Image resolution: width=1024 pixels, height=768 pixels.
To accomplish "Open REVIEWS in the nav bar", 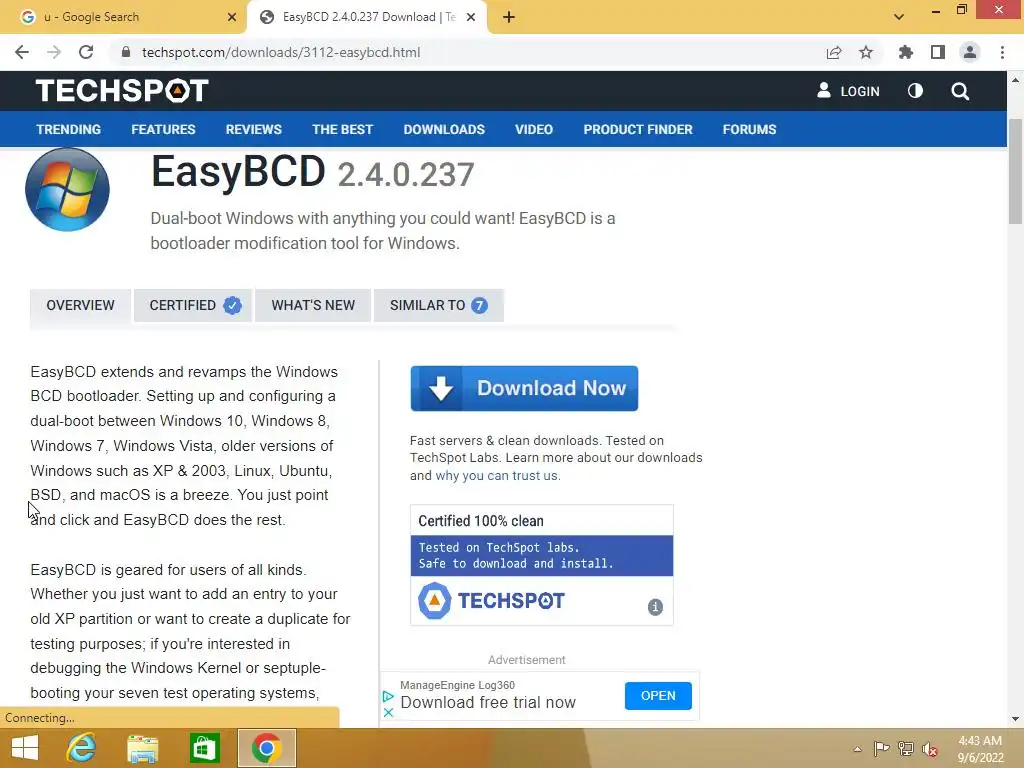I will [253, 129].
